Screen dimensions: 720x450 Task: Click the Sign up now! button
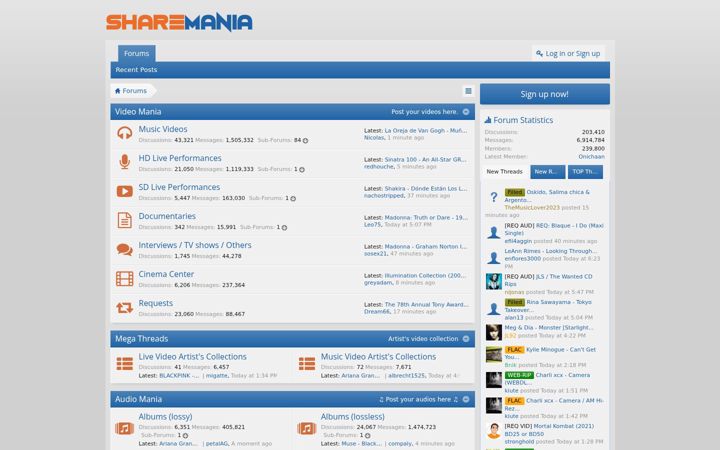(x=545, y=94)
